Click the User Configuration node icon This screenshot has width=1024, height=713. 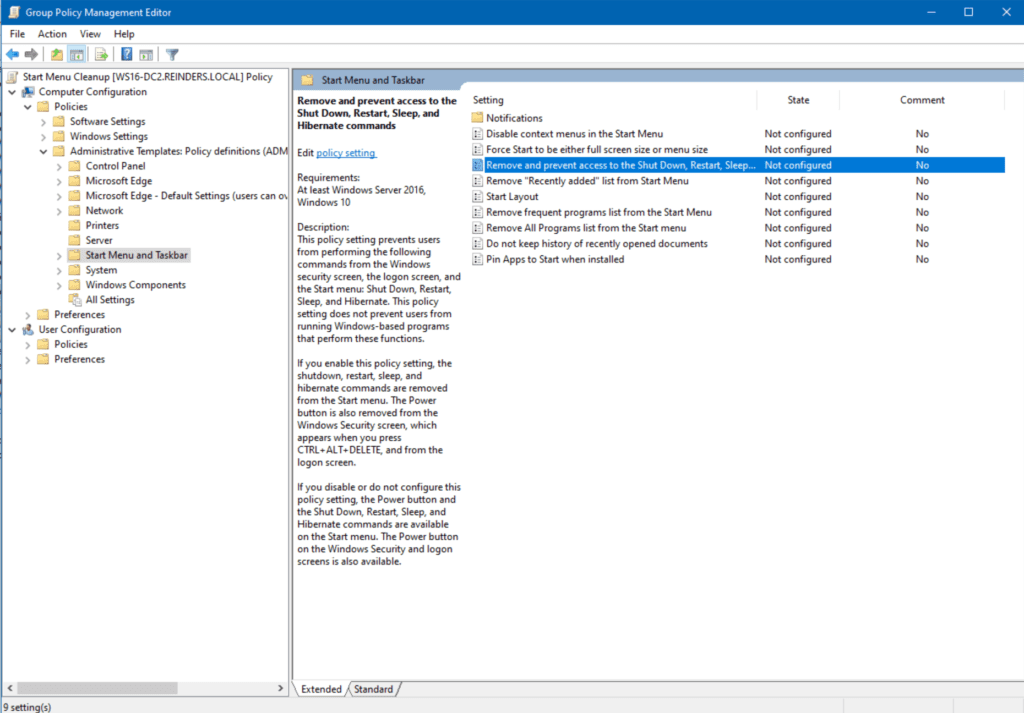pos(28,330)
